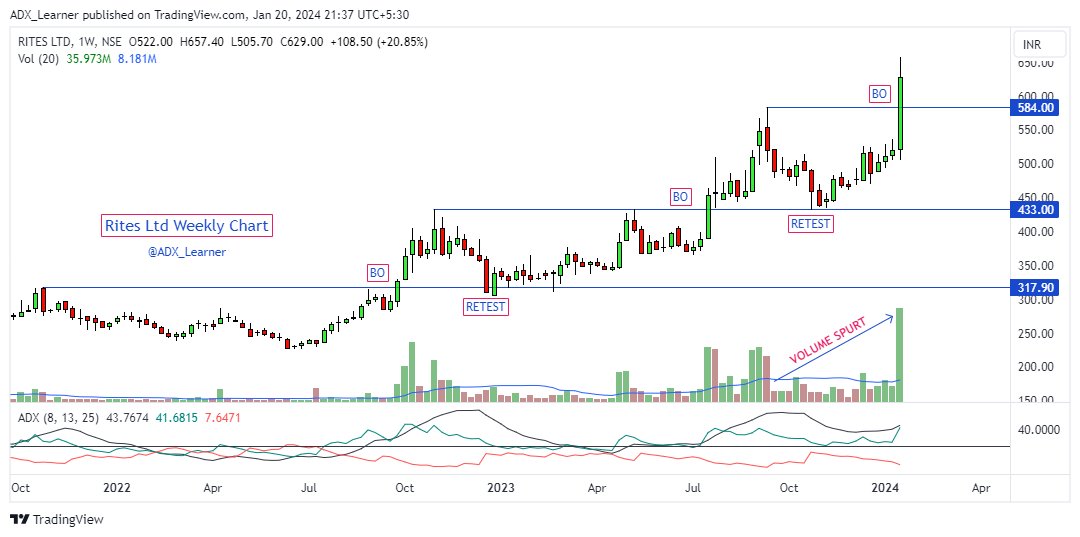Click the RETEST label below 433 line

(x=810, y=223)
